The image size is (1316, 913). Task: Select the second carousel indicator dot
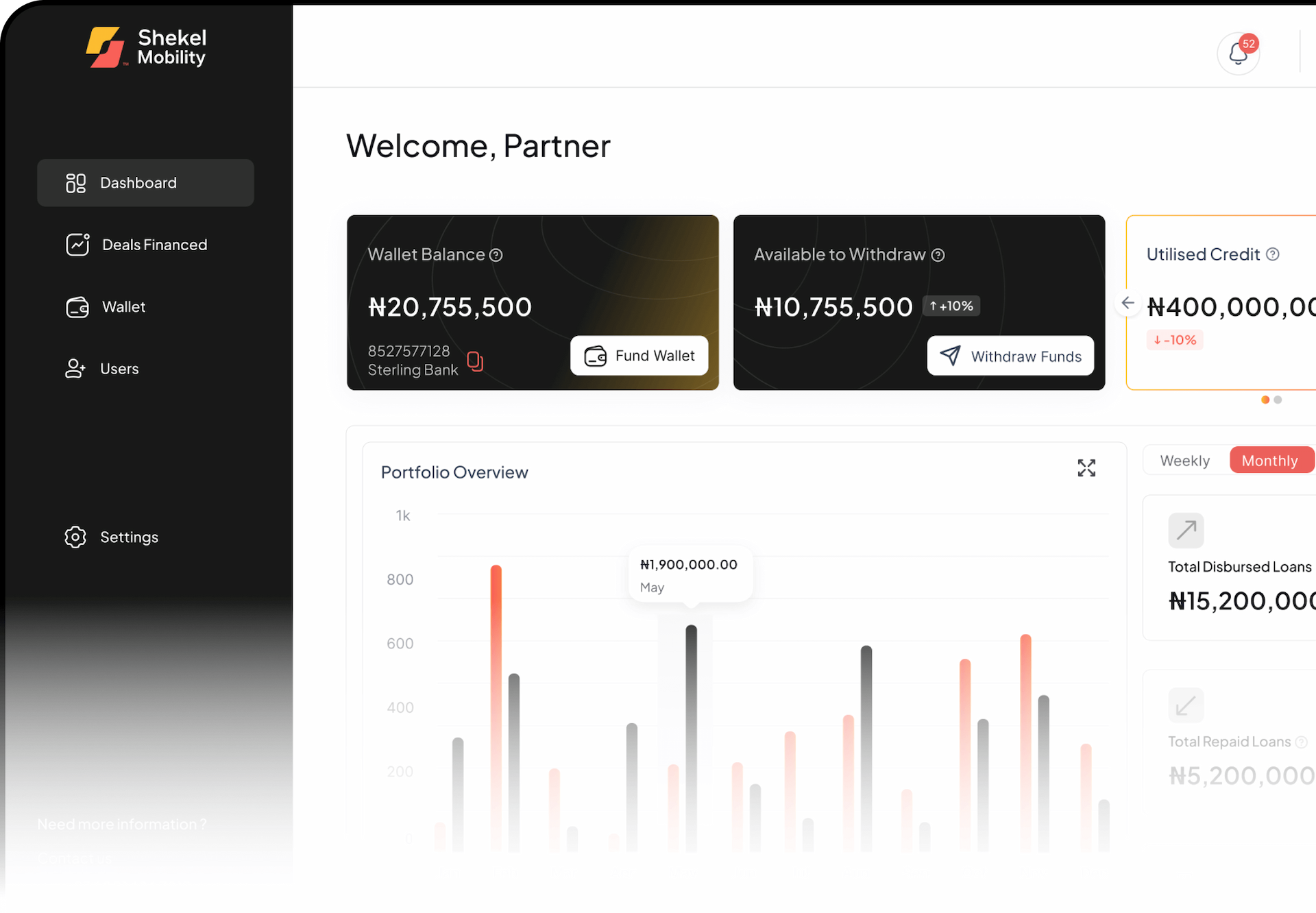(1279, 400)
